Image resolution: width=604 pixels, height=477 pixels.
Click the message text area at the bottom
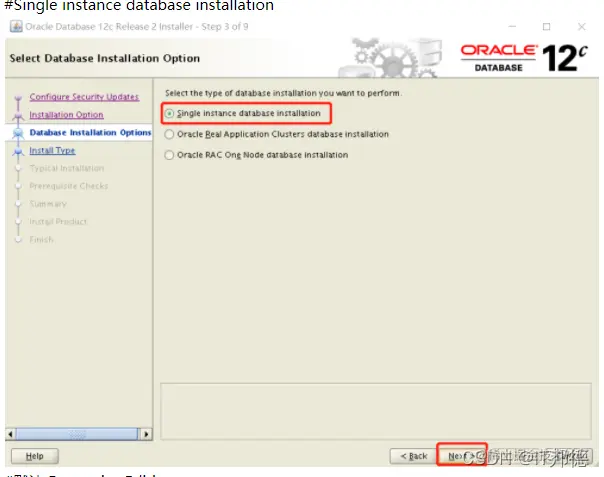click(x=376, y=411)
